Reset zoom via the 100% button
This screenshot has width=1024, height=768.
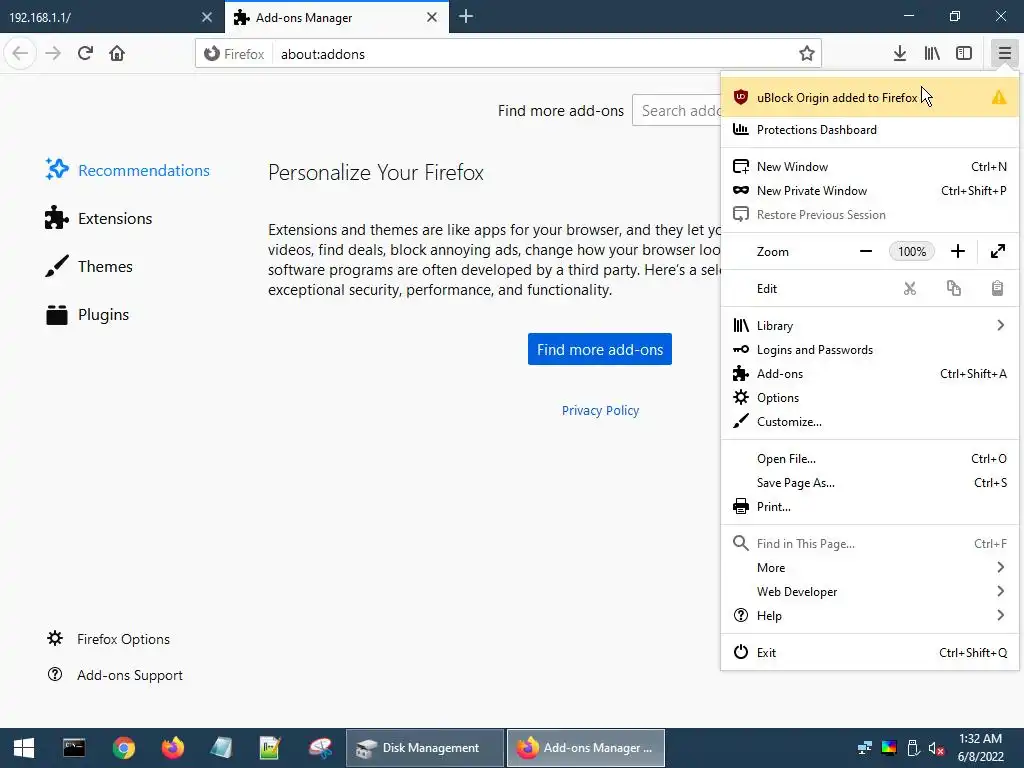tap(912, 251)
